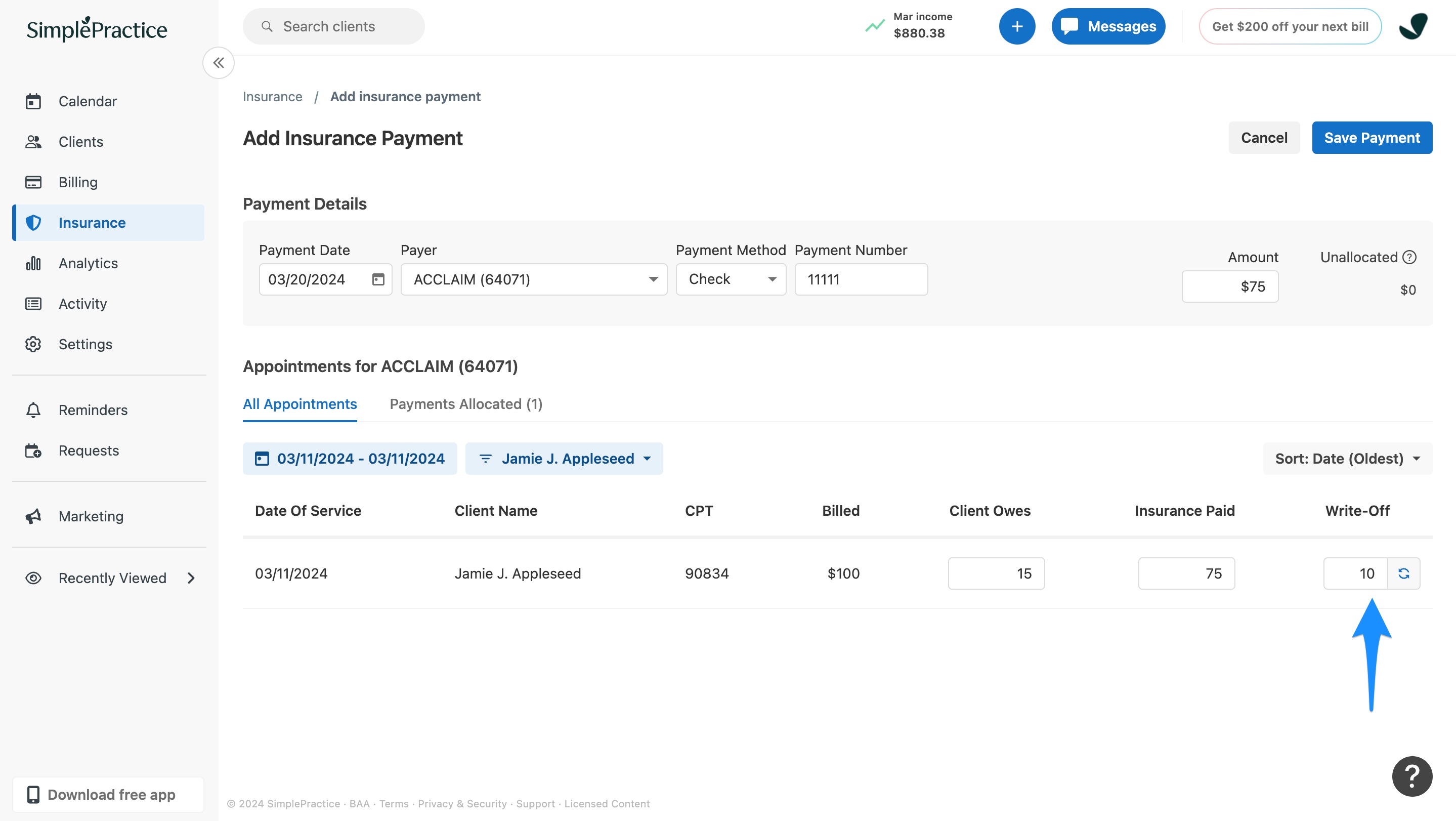Image resolution: width=1456 pixels, height=821 pixels.
Task: Click the Requests calendar-plus icon
Action: (x=33, y=450)
